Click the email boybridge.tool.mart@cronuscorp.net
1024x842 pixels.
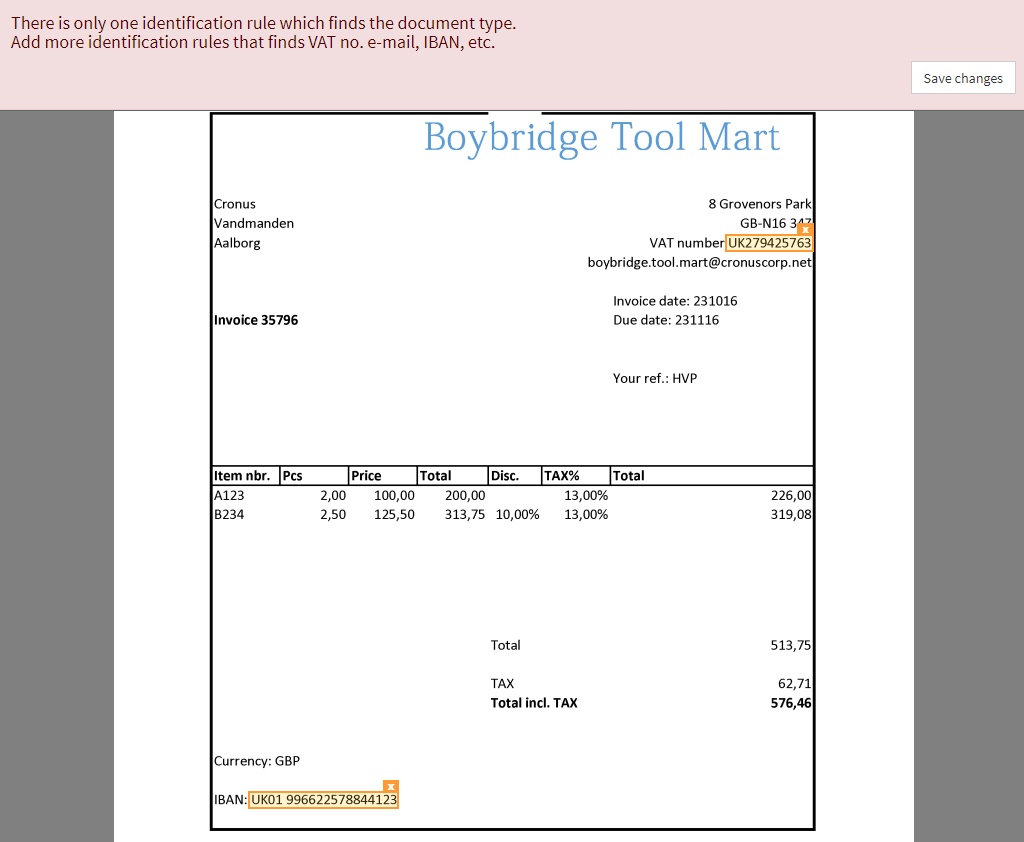coord(699,263)
